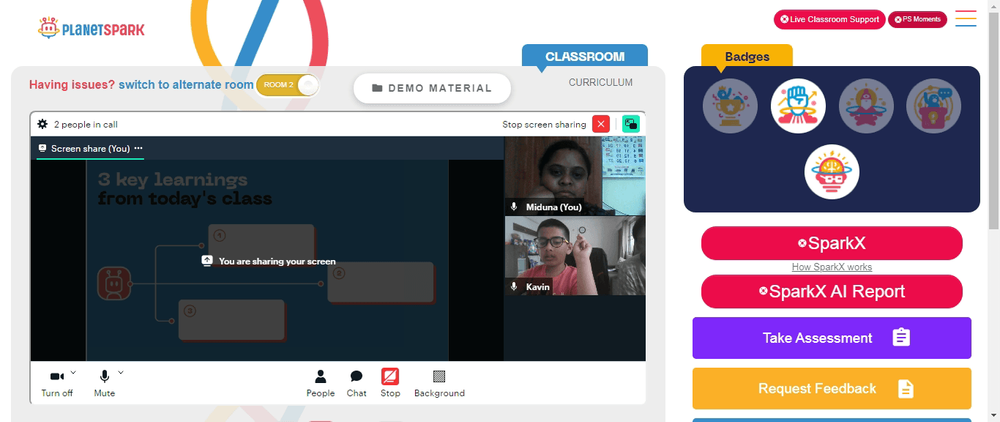Open the People panel
1000x422 pixels.
[x=320, y=384]
